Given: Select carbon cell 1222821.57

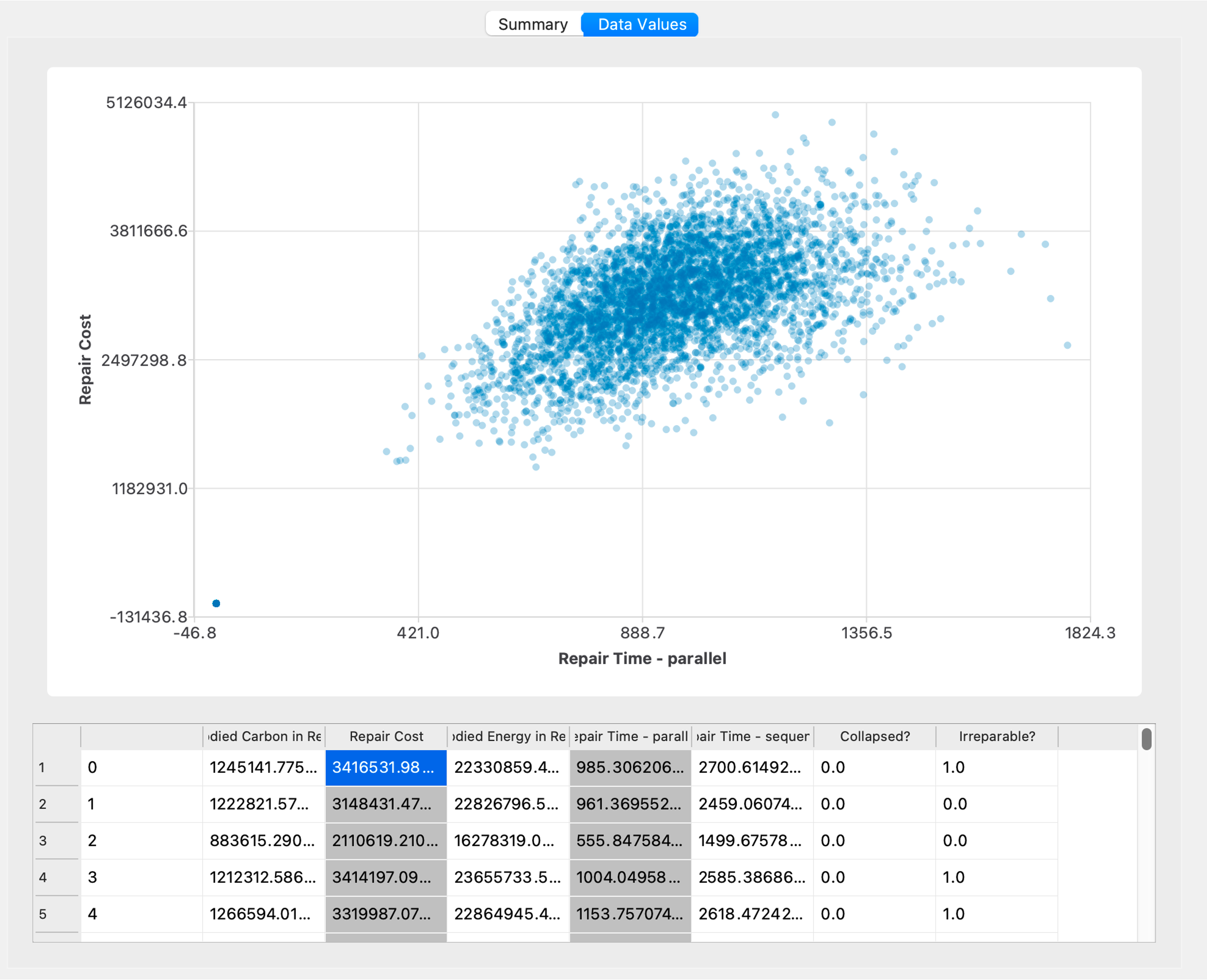Looking at the screenshot, I should point(264,804).
